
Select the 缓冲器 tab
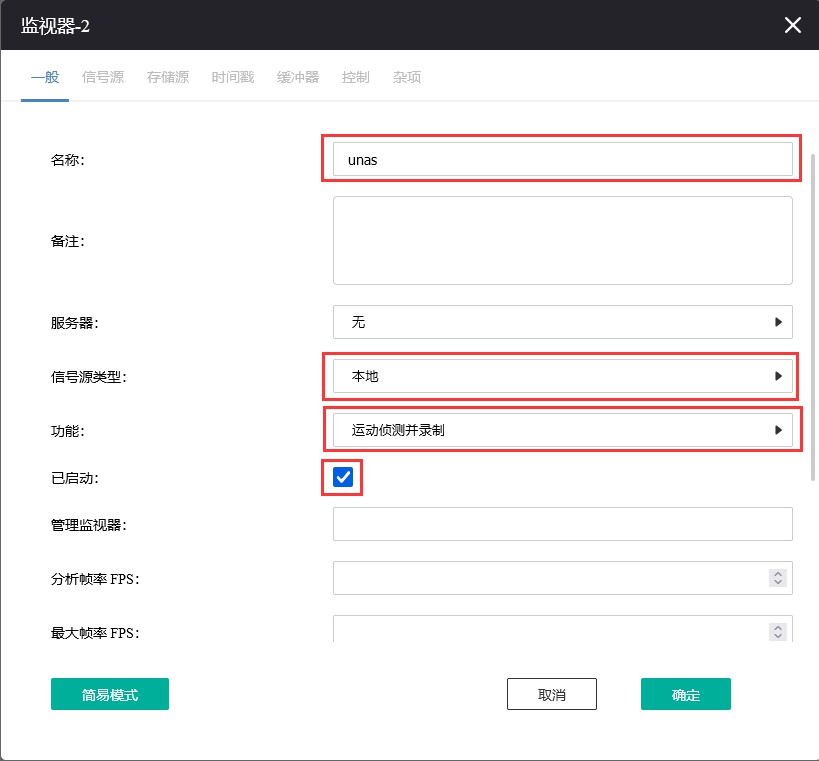298,77
